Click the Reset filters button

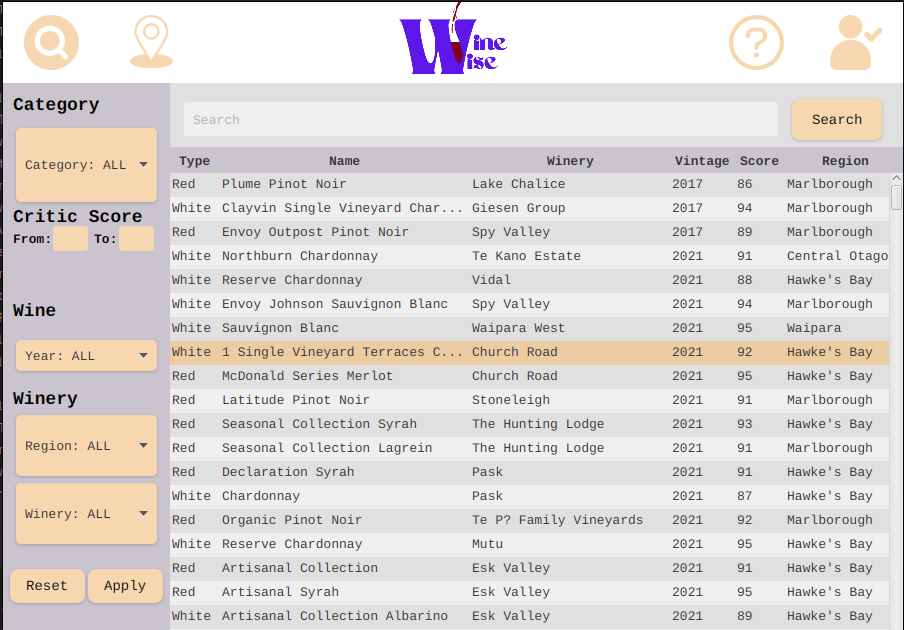coord(47,586)
